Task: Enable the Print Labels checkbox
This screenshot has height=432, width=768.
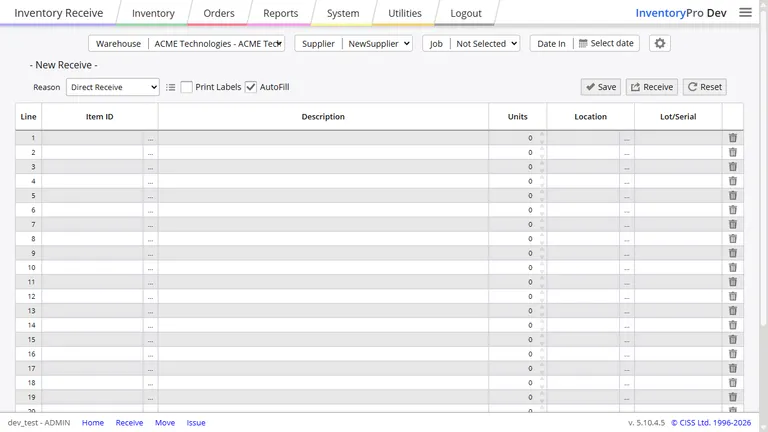Action: [187, 87]
